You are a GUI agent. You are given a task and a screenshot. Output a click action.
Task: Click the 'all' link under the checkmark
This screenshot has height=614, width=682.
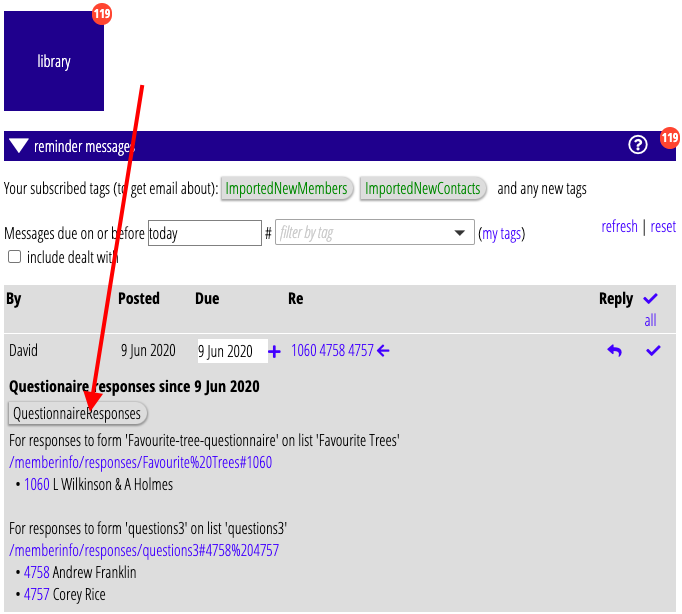pos(650,320)
